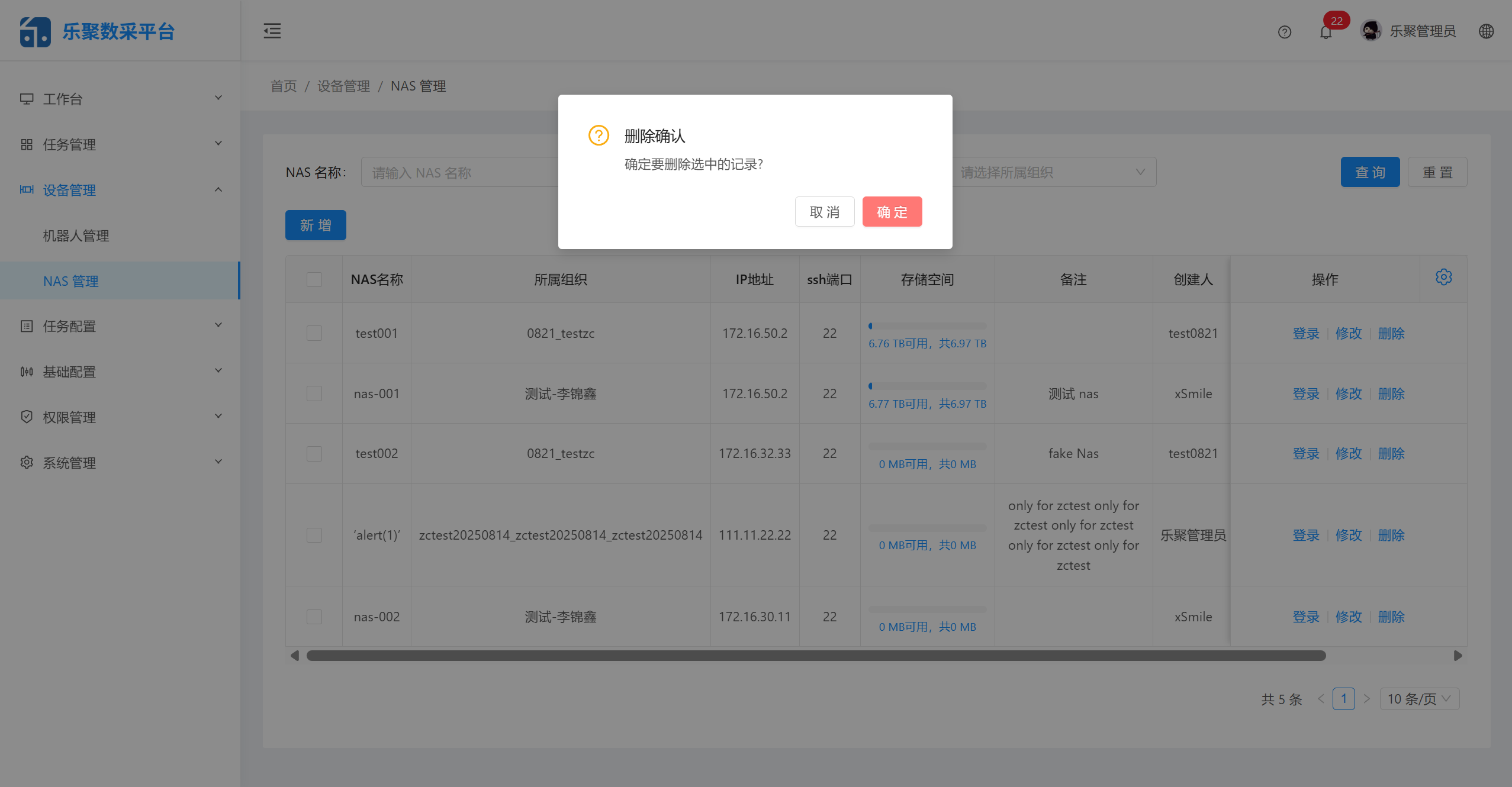1512x787 pixels.
Task: Click the 乐聚数采平台 logo icon
Action: (x=35, y=31)
